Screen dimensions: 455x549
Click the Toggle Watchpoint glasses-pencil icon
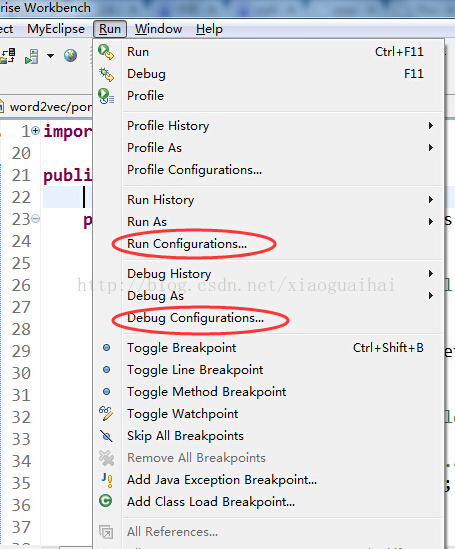click(106, 414)
